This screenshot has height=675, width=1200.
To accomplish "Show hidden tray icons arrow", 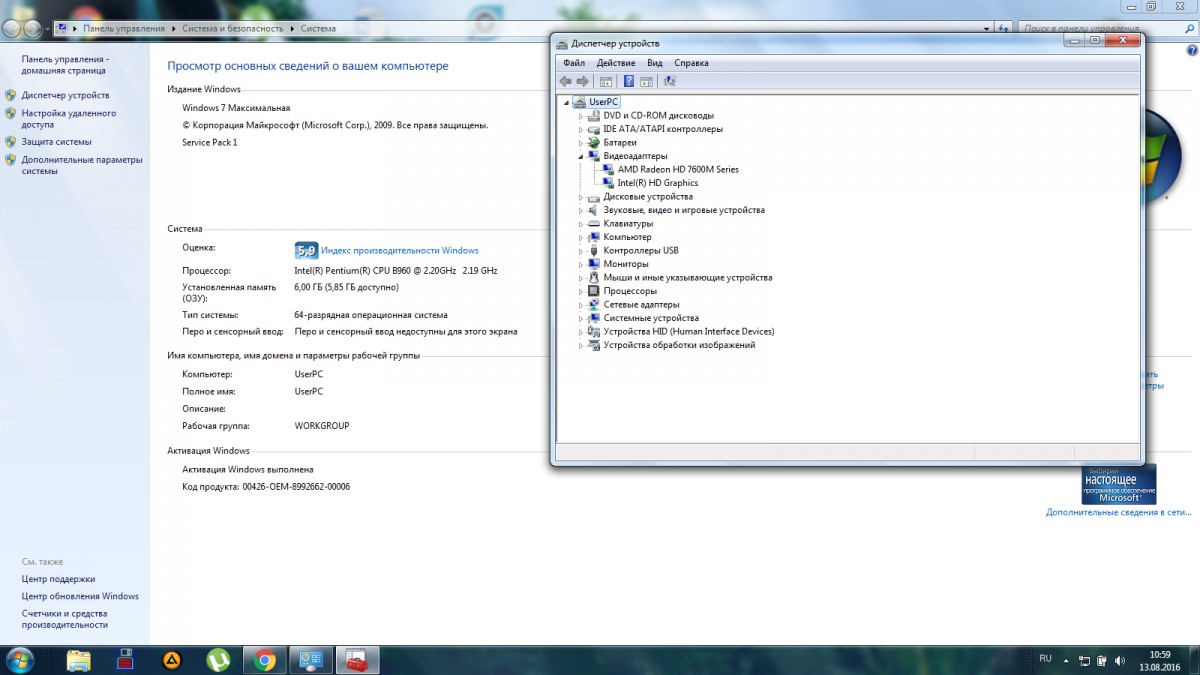I will point(1068,660).
